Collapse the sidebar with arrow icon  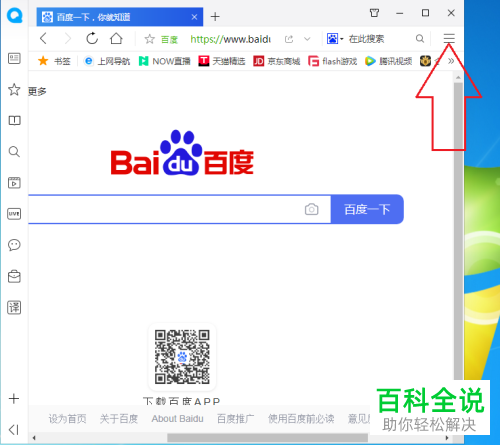[14, 430]
